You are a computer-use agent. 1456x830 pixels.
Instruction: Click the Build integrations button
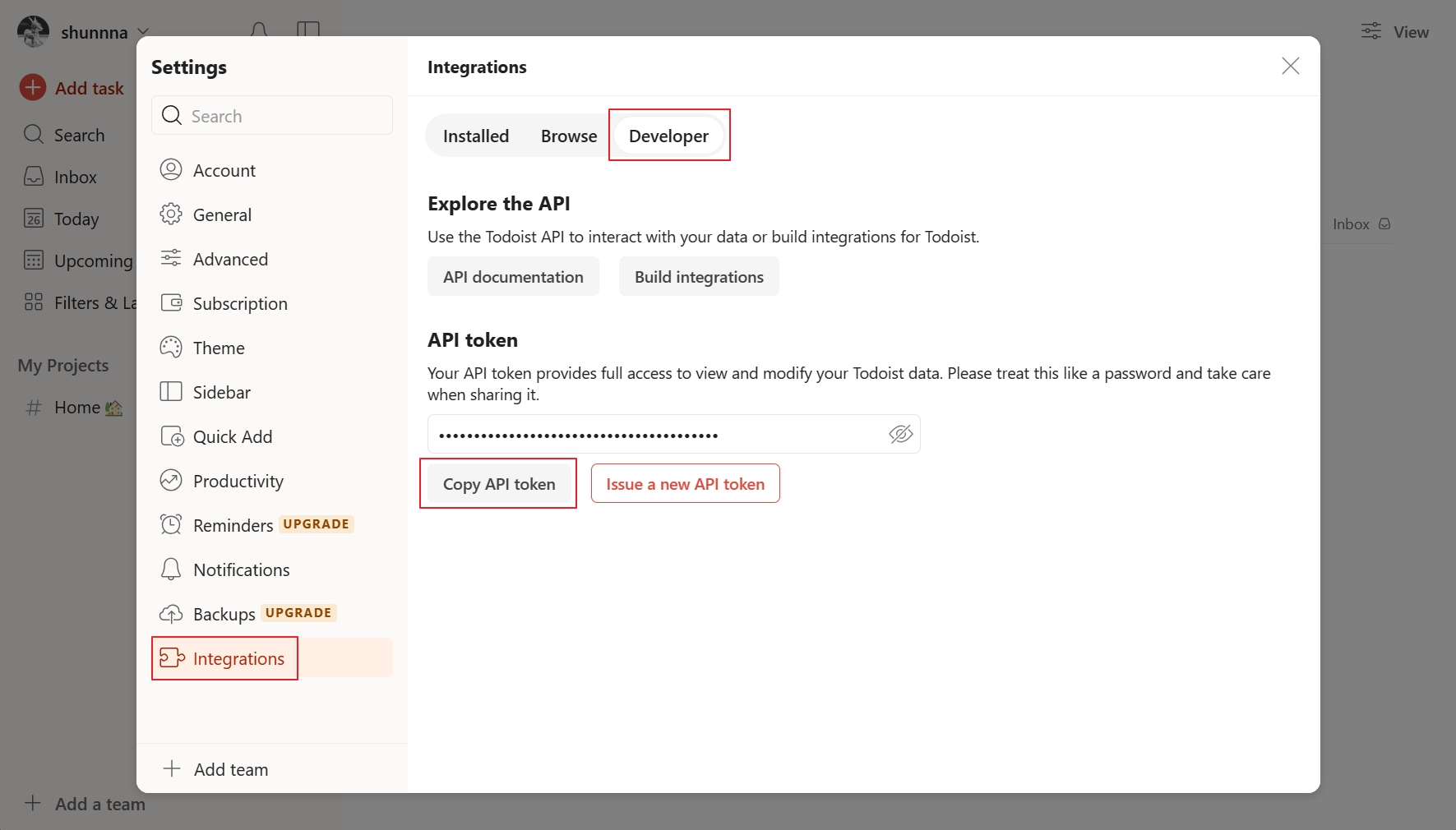tap(699, 277)
